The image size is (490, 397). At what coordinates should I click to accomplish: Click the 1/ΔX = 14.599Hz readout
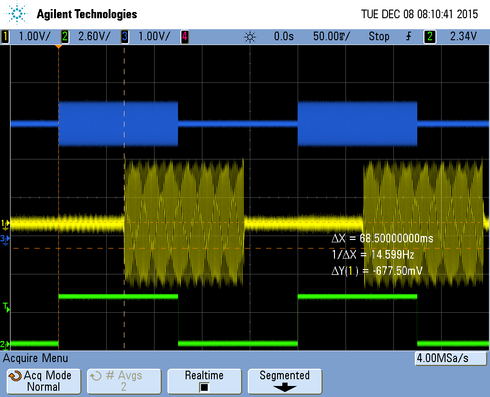coord(373,255)
